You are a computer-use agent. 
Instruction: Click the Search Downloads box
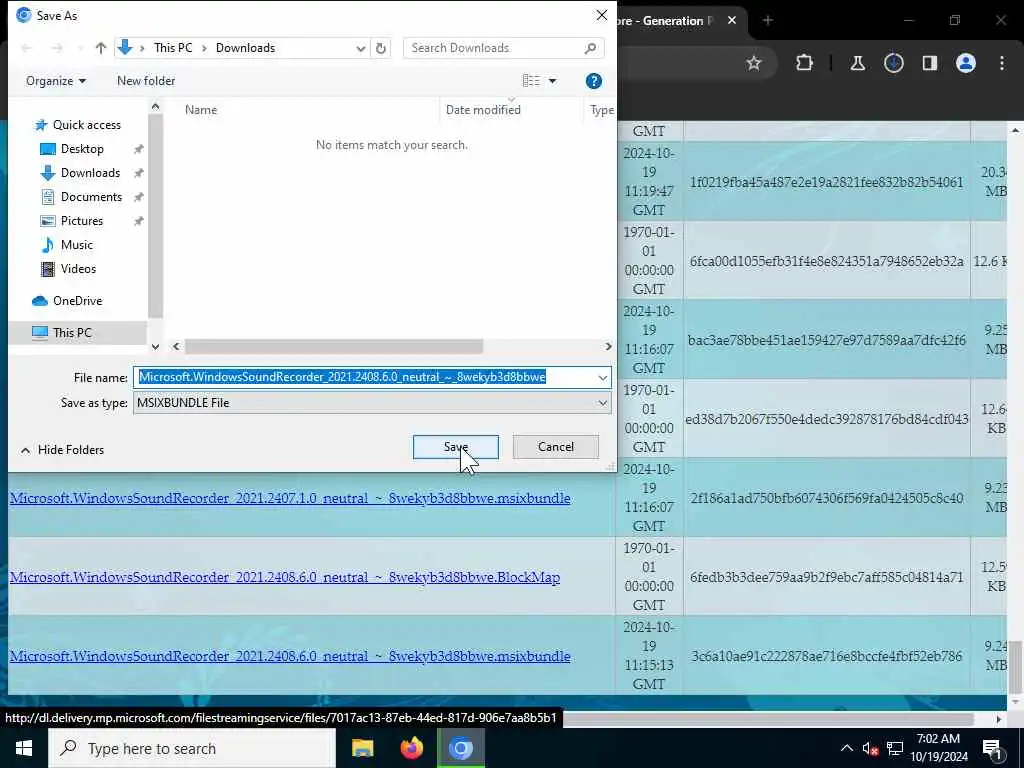tap(503, 48)
